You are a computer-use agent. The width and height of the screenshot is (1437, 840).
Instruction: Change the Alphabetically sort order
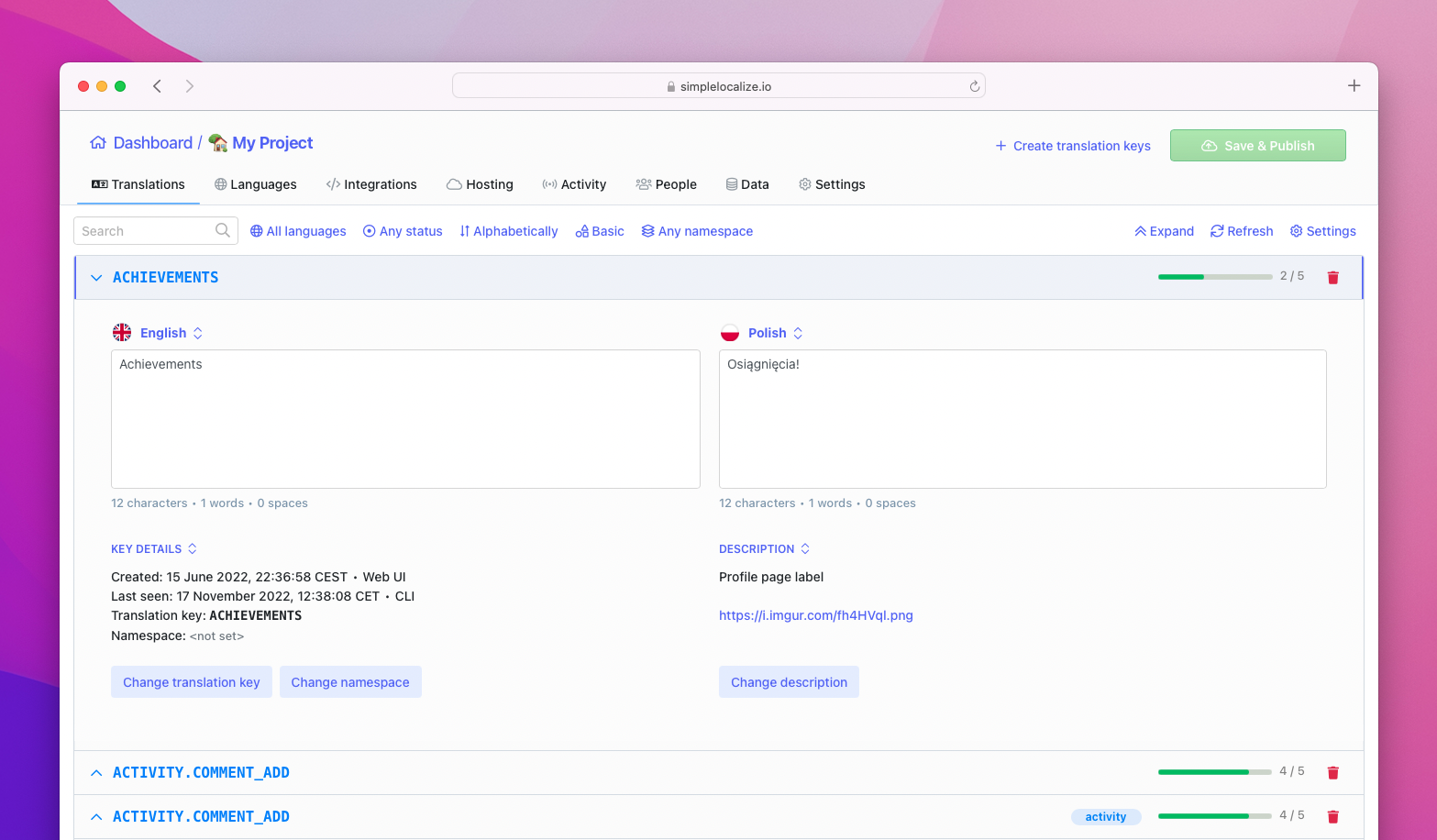click(x=509, y=231)
